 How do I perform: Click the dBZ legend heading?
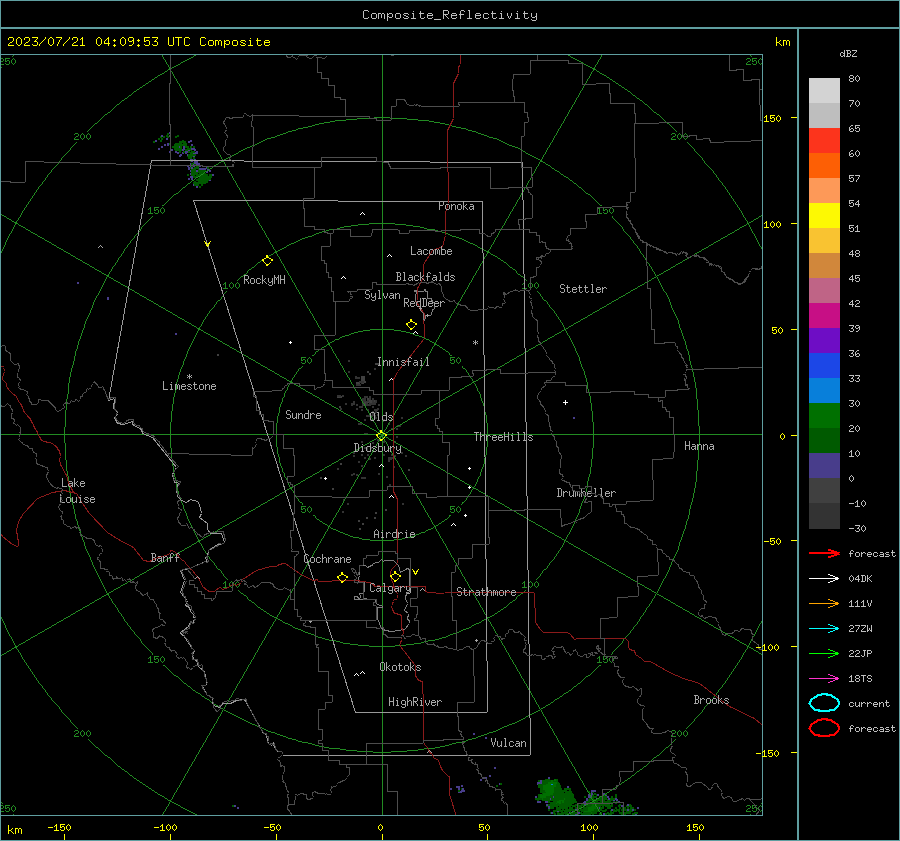pos(848,54)
